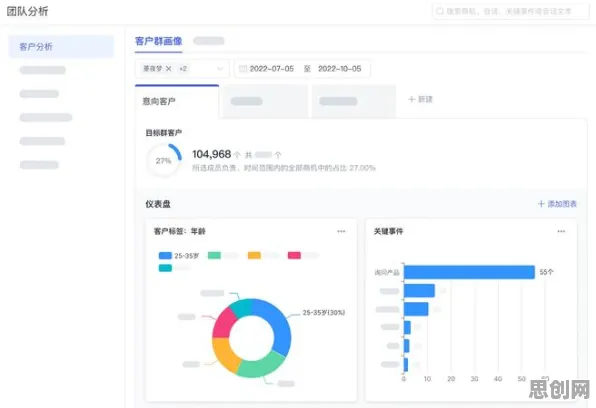
Task: Click the 25-35岁(30%) chart label
Action: 323,313
